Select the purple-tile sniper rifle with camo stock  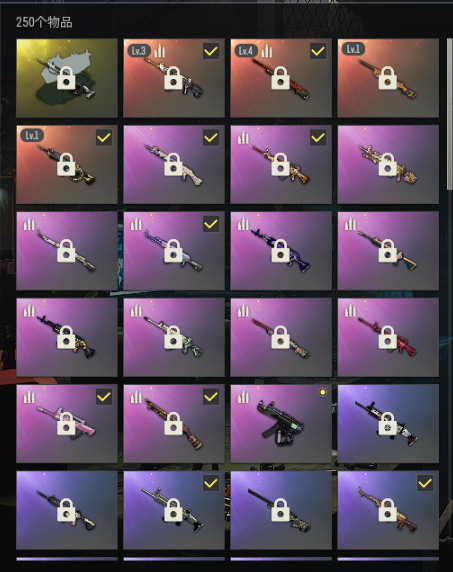[281, 510]
